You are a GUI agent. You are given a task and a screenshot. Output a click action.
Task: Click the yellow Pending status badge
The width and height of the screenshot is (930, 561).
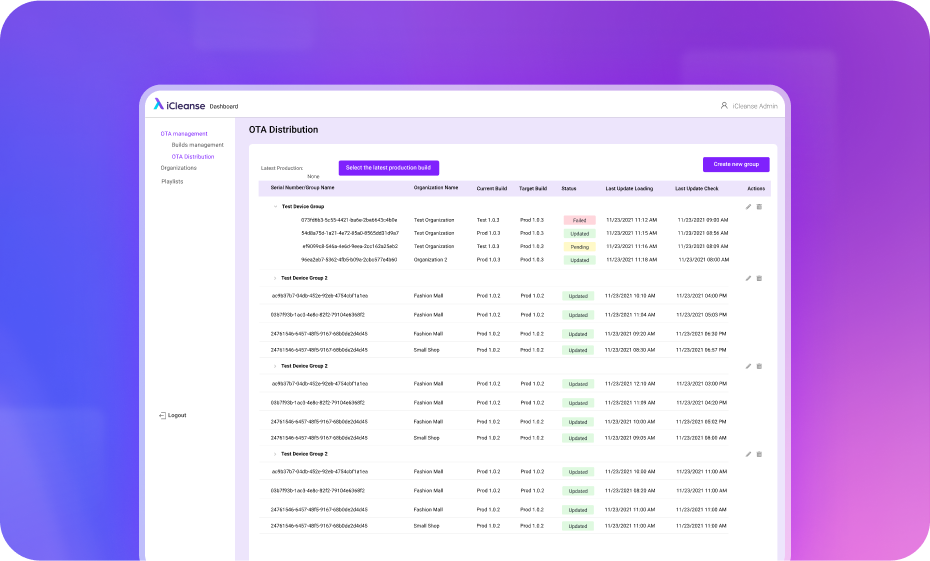point(579,246)
